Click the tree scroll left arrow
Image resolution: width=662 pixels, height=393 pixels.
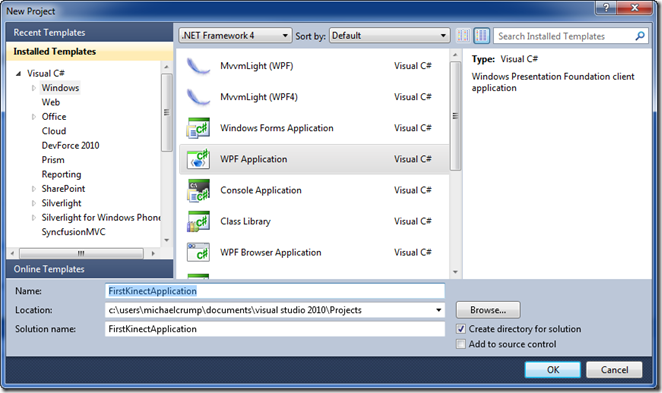pos(12,253)
